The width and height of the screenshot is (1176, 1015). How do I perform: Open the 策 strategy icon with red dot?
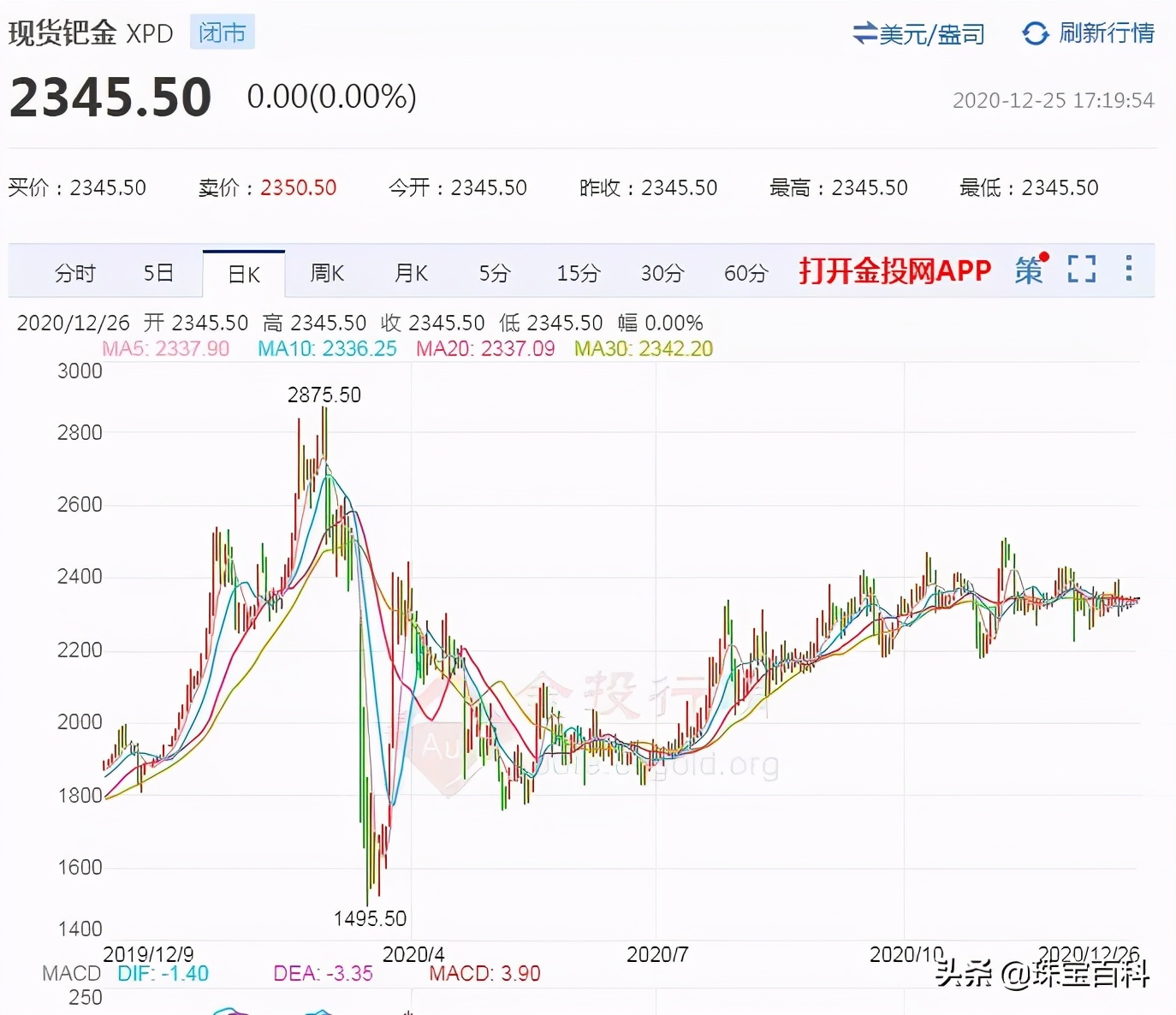point(1030,270)
